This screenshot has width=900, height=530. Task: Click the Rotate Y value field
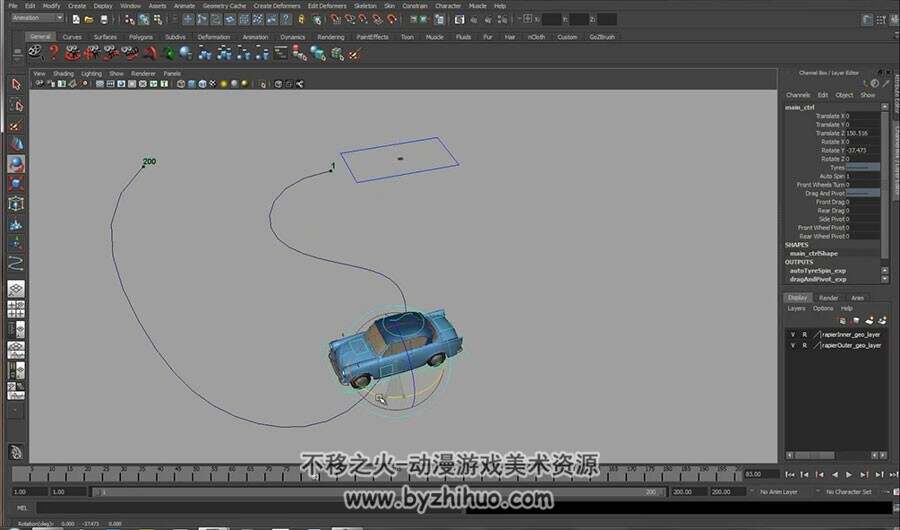coord(862,150)
